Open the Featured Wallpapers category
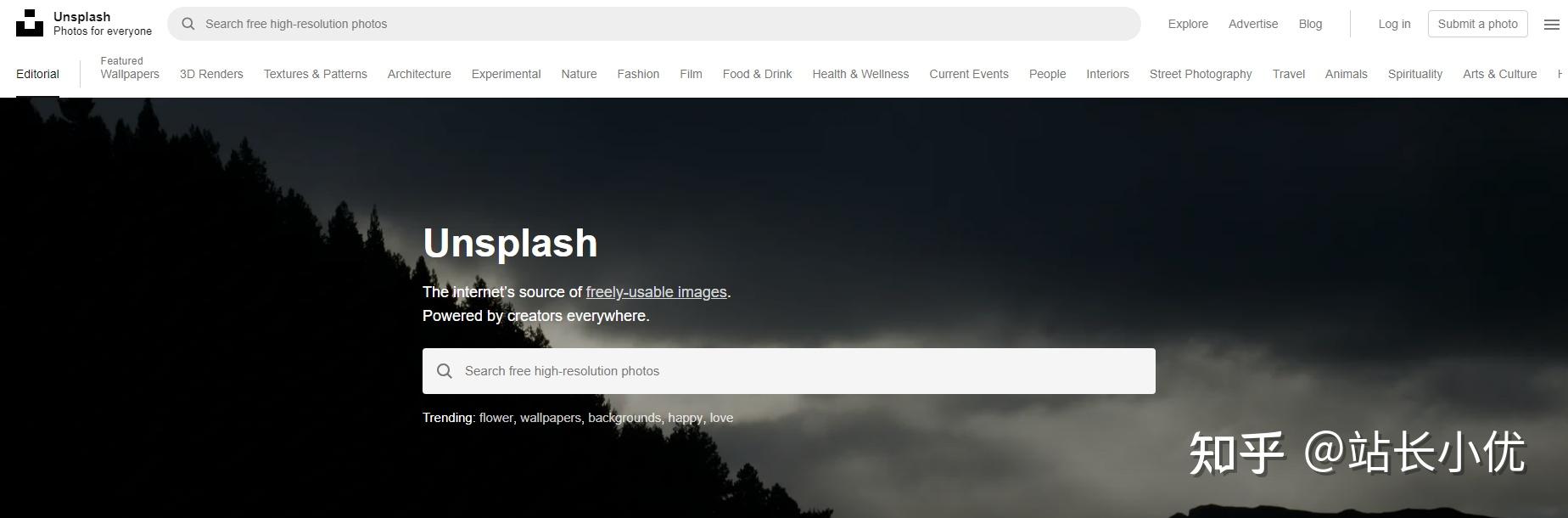Screen dimensions: 1568x518 click(x=130, y=68)
